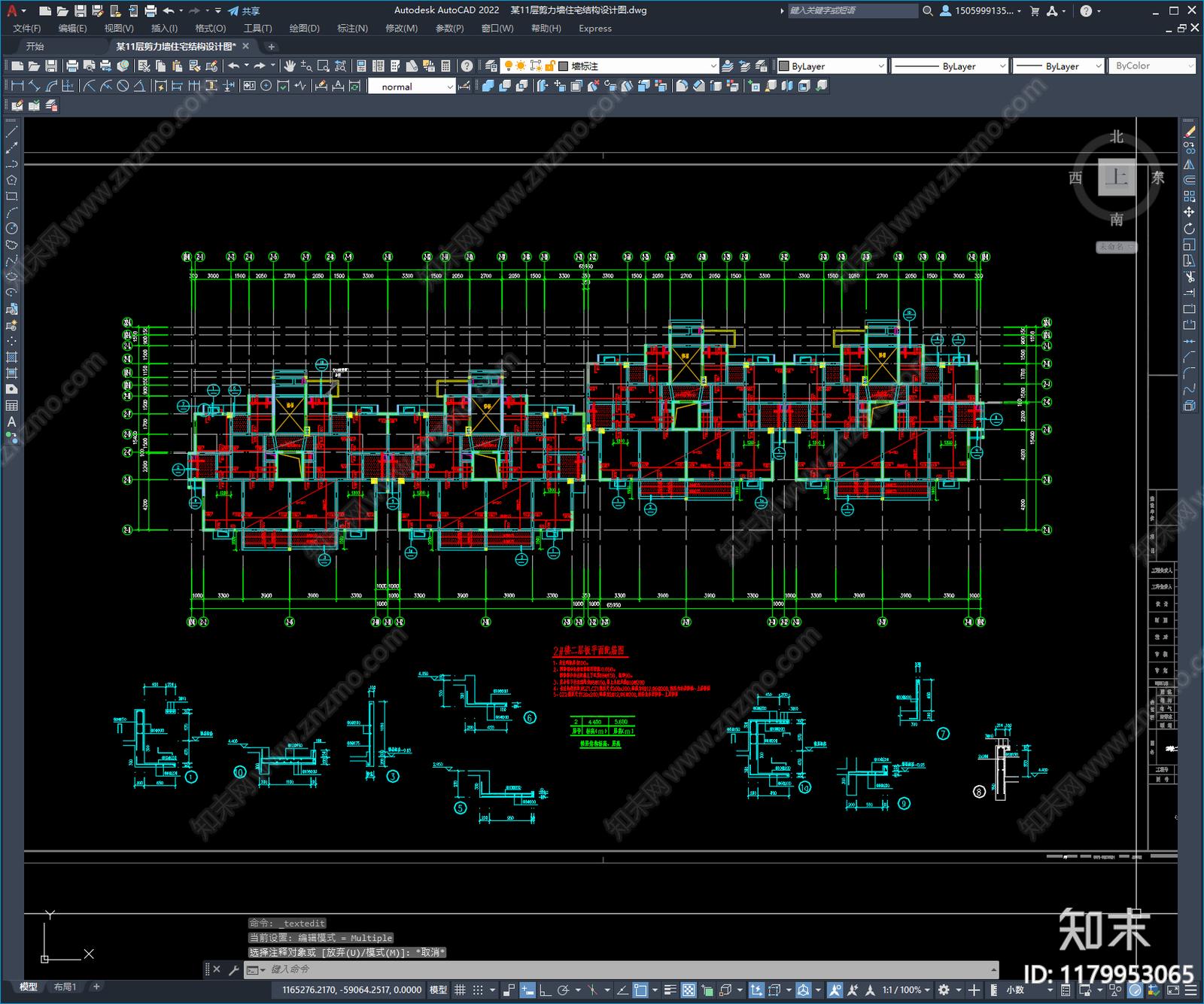The height and width of the screenshot is (1004, 1204).
Task: Open the customization hamburger icon in status bar
Action: 1191,990
